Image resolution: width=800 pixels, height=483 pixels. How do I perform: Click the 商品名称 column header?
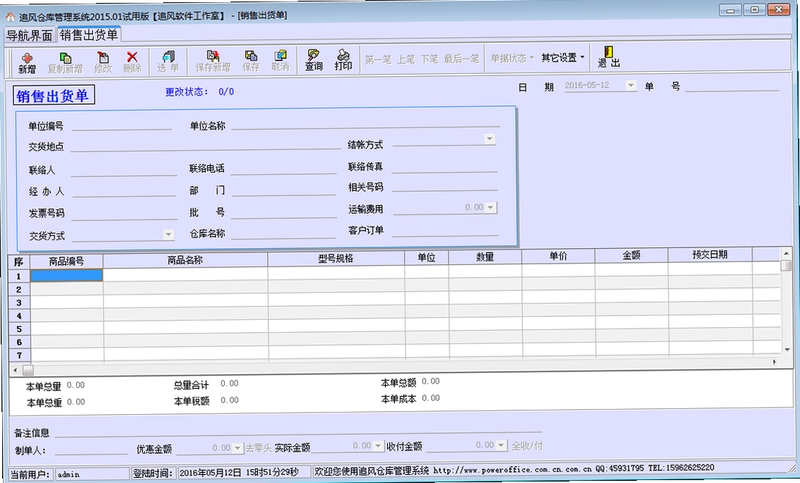click(185, 260)
